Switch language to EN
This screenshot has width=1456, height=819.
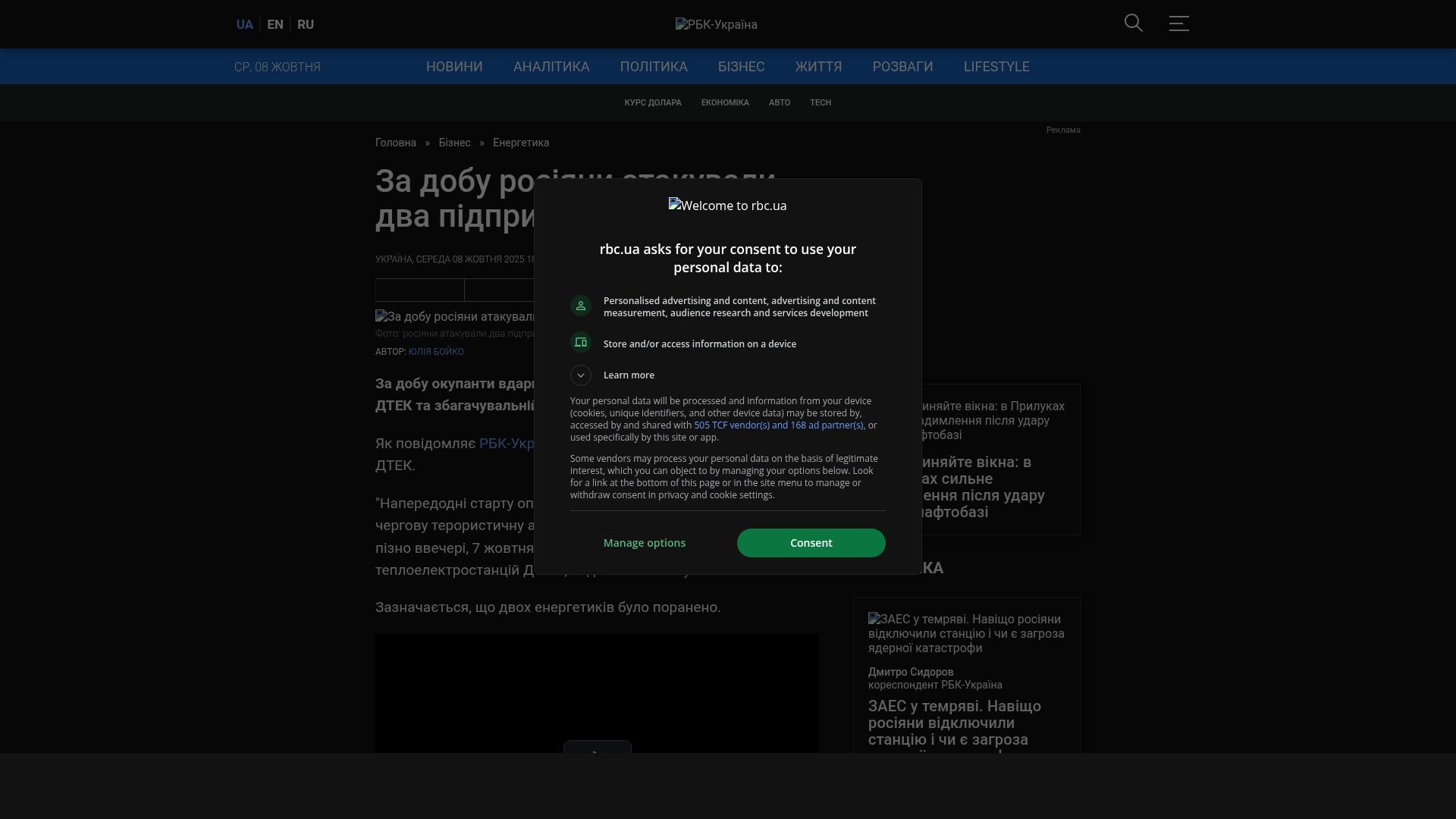[x=275, y=24]
